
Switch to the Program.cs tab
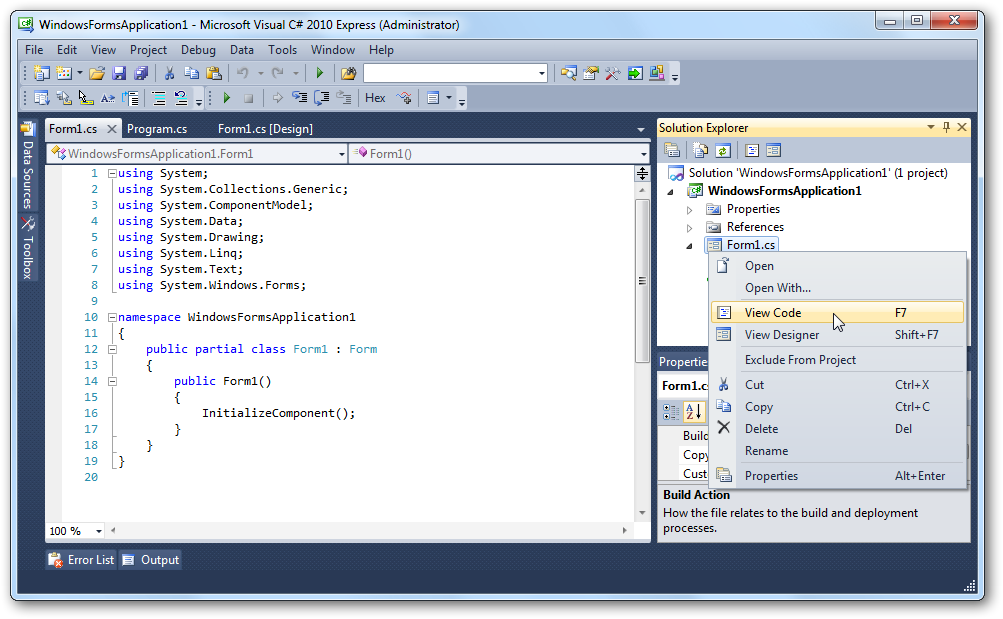(x=157, y=129)
